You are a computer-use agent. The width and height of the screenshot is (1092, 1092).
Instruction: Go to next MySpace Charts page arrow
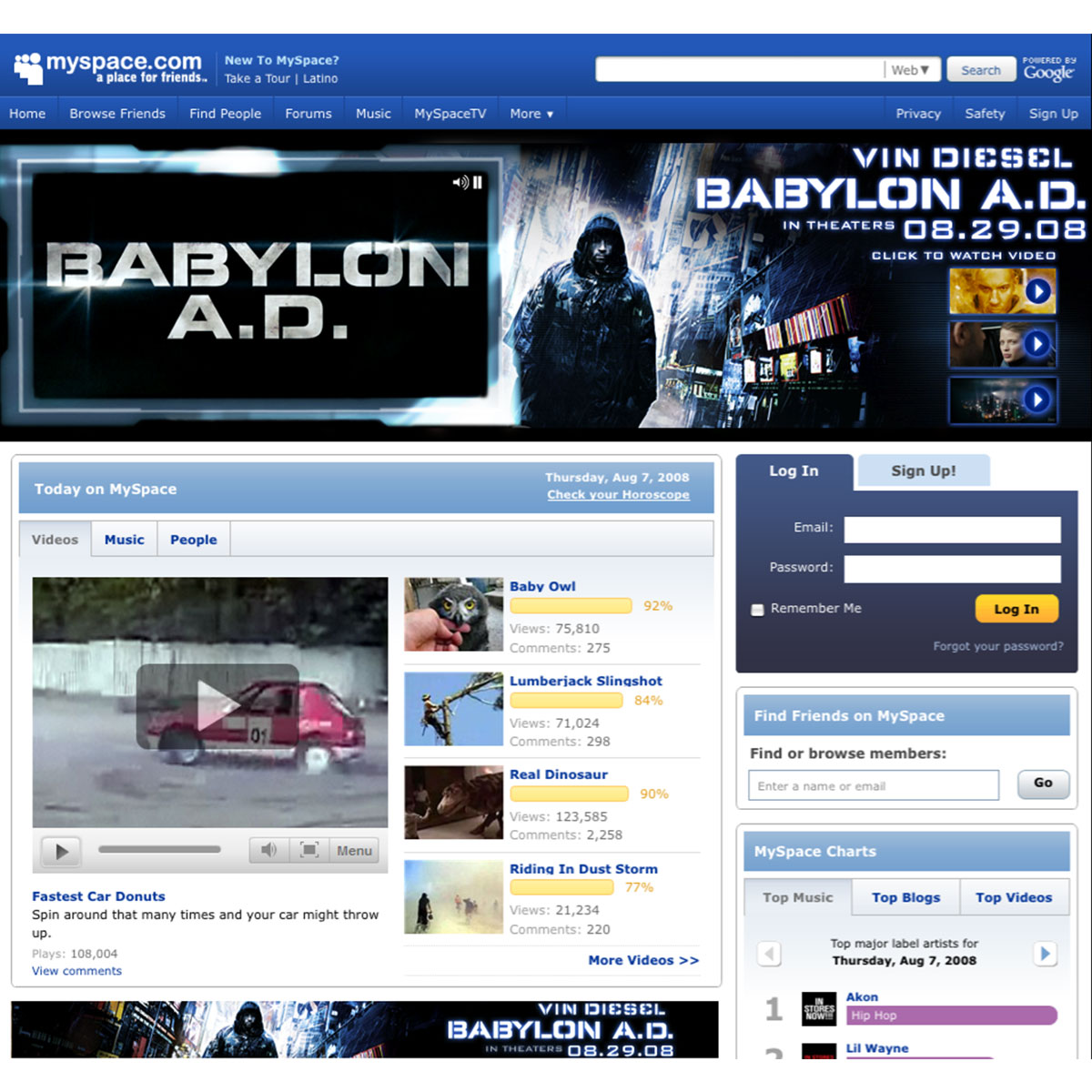tap(1045, 953)
